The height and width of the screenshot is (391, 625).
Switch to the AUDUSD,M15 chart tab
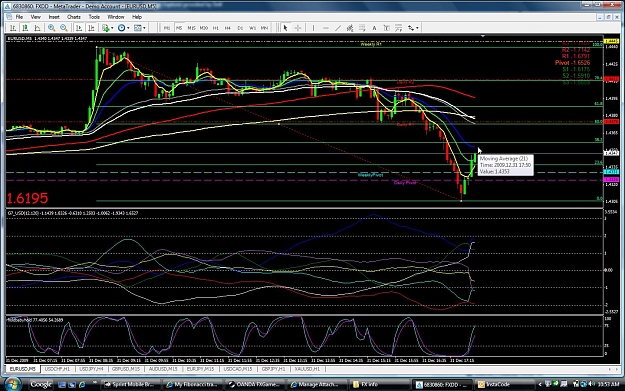(163, 369)
